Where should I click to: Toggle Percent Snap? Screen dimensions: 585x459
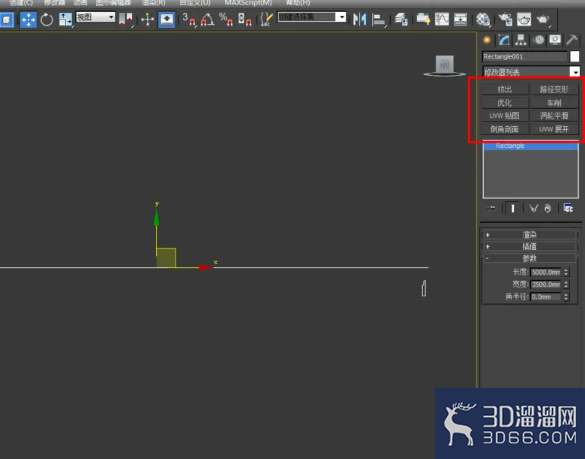pyautogui.click(x=226, y=19)
